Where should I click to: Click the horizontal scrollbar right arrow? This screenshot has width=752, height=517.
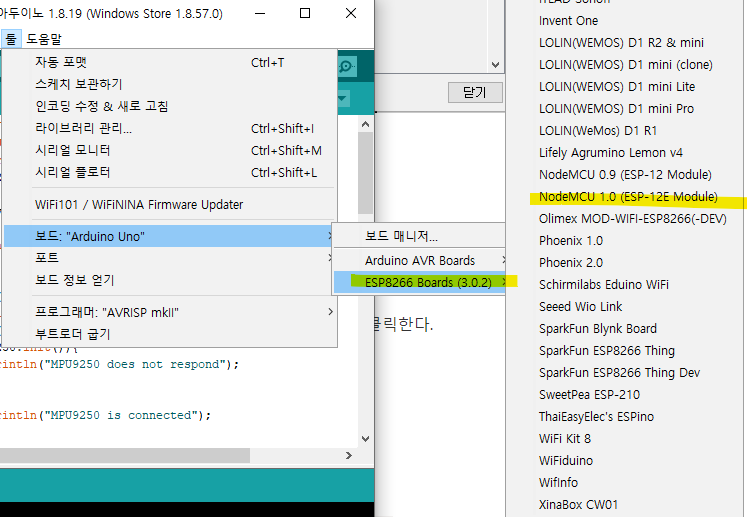point(349,456)
